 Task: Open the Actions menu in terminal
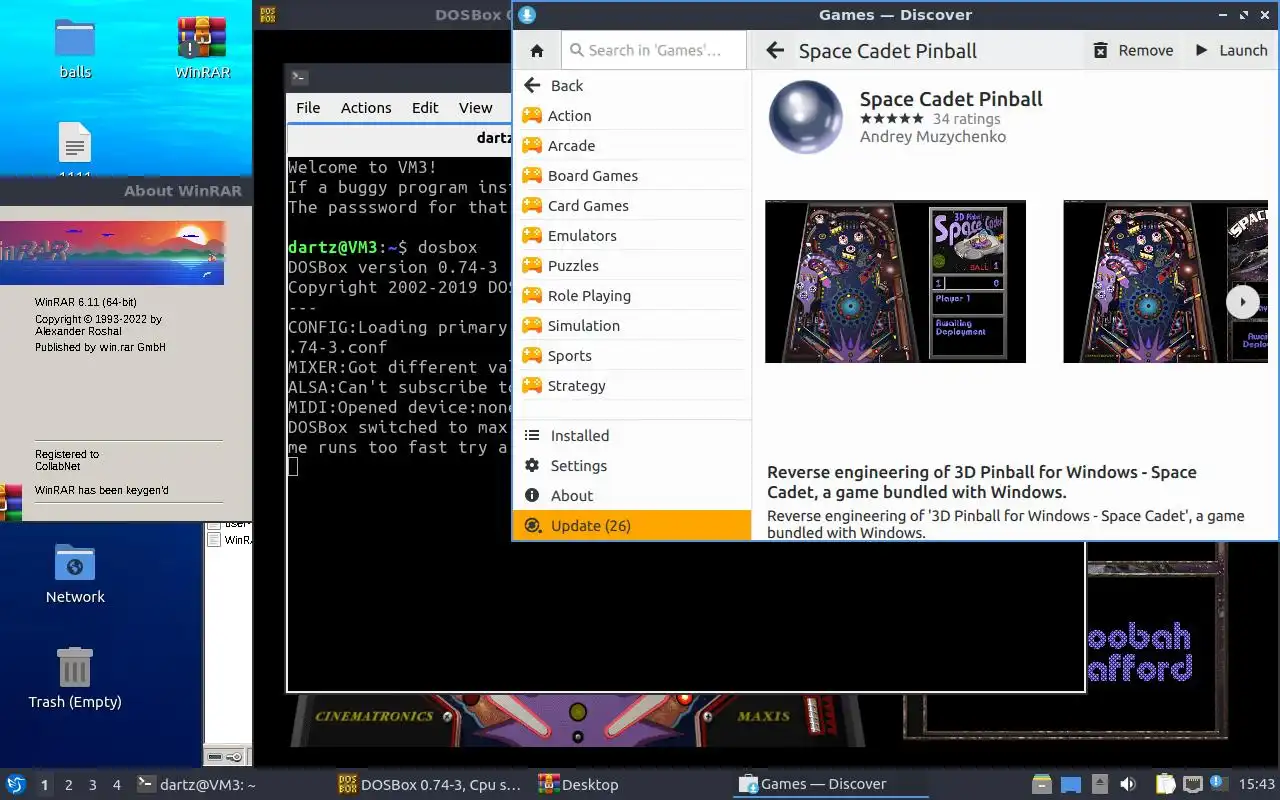click(366, 108)
